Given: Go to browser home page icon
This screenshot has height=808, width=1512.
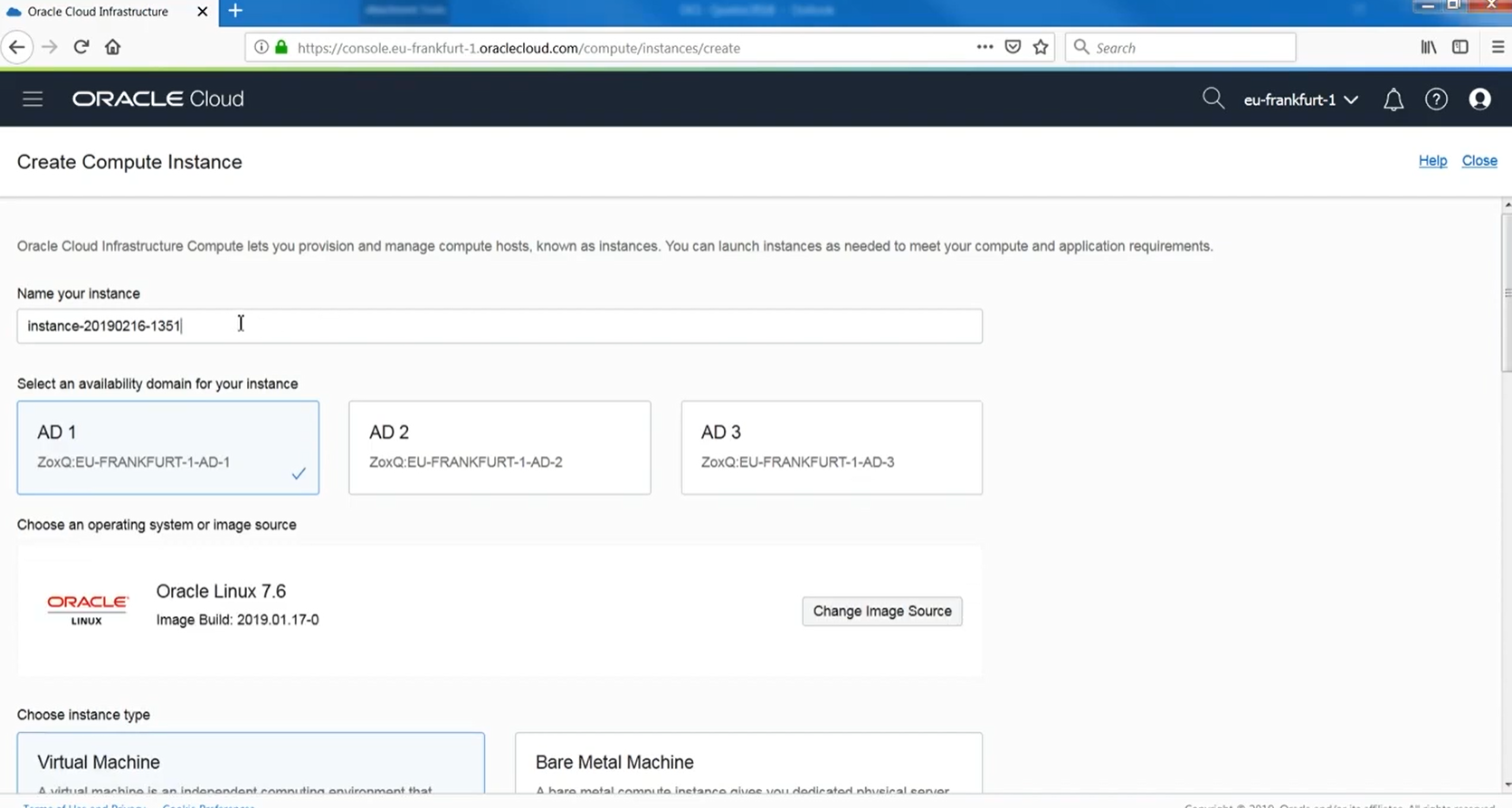Looking at the screenshot, I should click(x=112, y=47).
